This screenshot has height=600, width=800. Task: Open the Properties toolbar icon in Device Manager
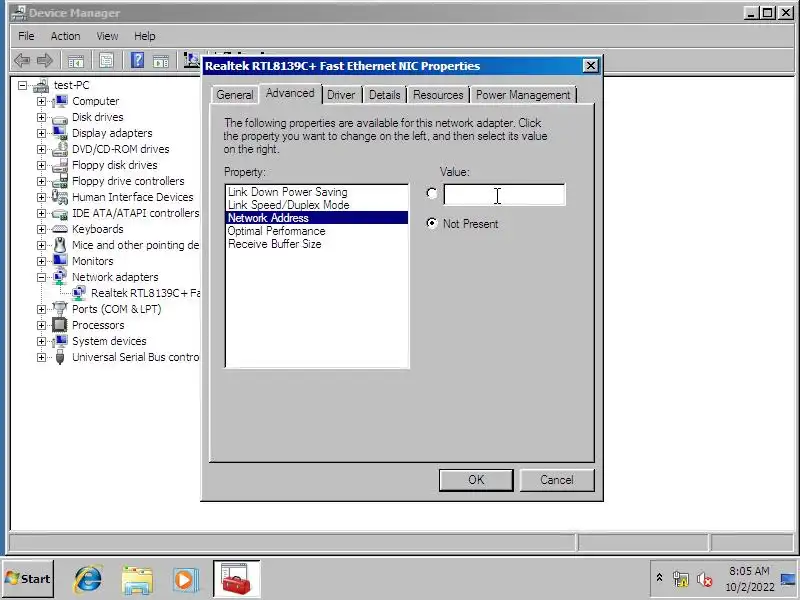click(x=106, y=61)
